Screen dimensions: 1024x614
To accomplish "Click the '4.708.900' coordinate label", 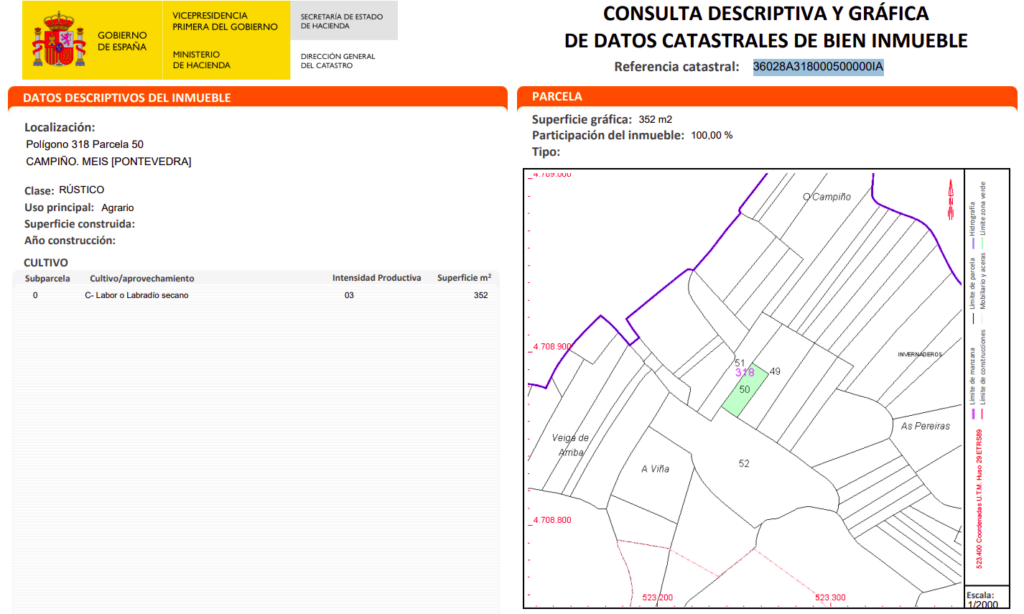I will (x=552, y=346).
